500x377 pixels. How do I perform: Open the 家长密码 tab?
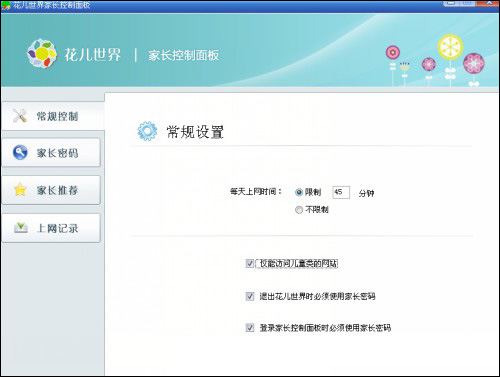point(51,153)
